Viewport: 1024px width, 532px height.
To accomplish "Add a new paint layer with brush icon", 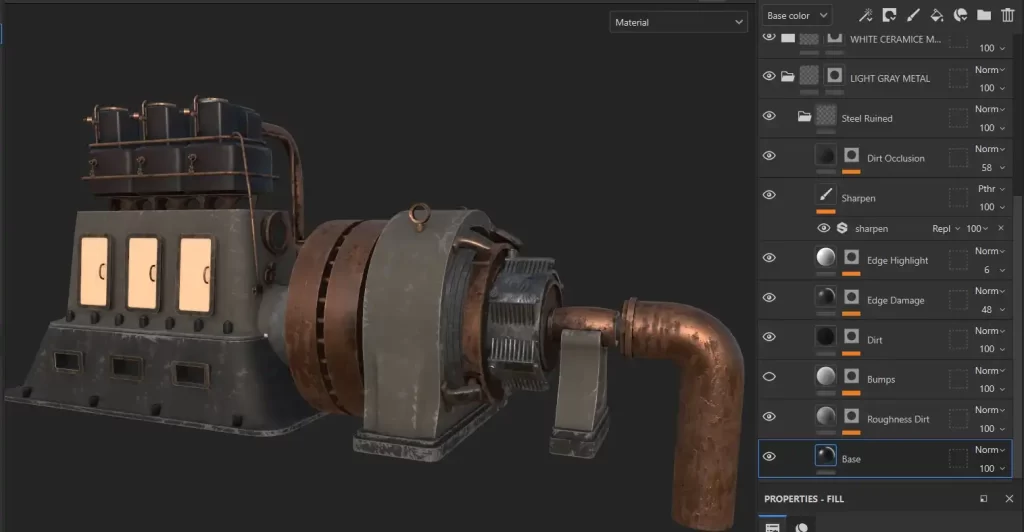I will pyautogui.click(x=912, y=15).
